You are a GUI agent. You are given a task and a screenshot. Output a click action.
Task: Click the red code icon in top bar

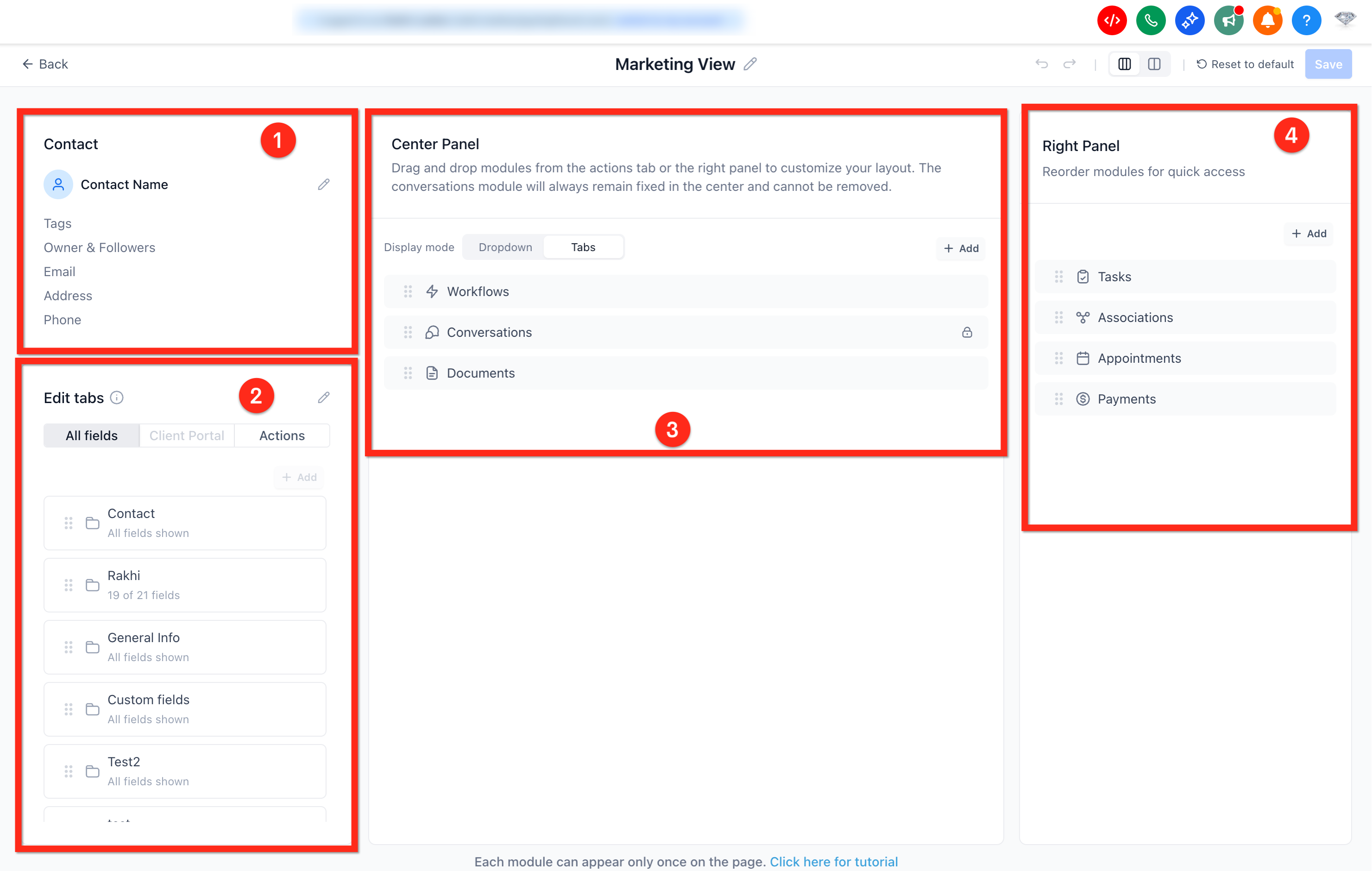[x=1112, y=20]
